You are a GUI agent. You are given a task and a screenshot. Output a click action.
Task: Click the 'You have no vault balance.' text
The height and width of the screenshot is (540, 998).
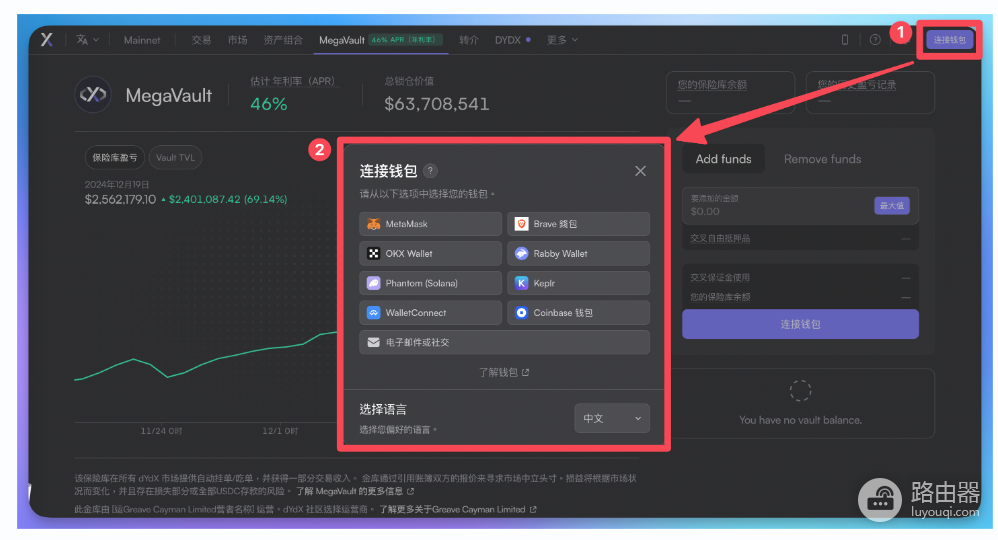[x=800, y=420]
